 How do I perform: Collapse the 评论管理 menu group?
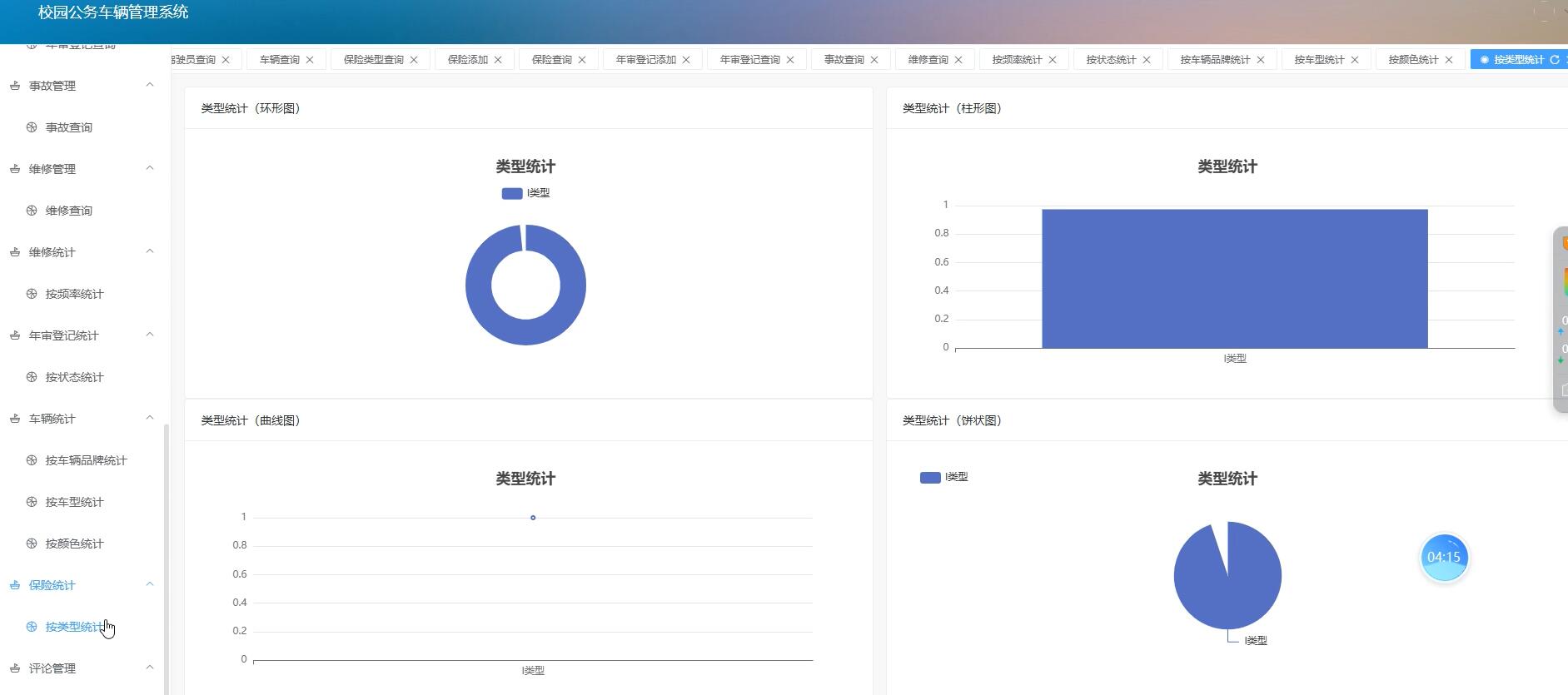[150, 668]
